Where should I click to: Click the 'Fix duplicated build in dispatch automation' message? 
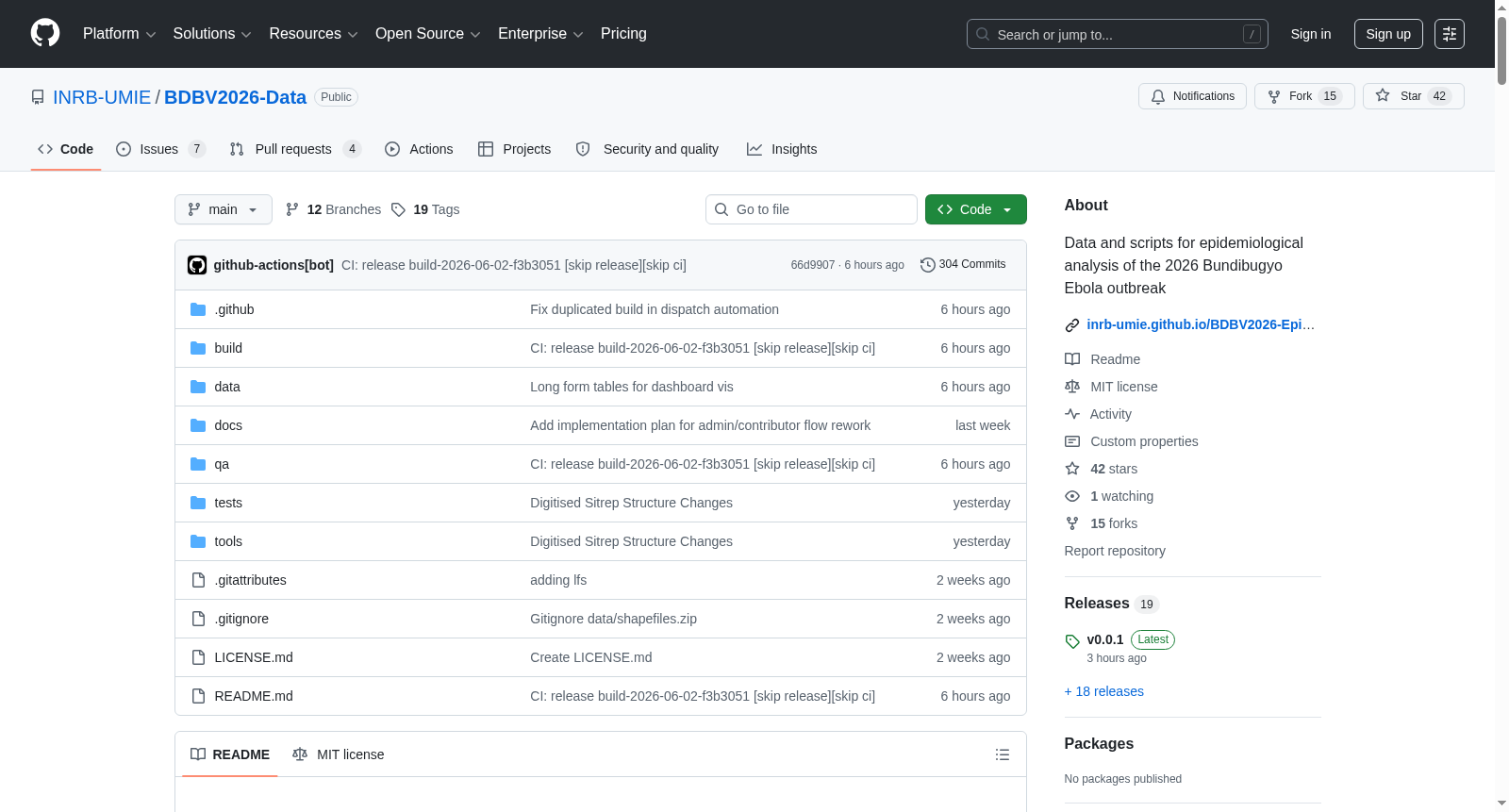point(655,309)
